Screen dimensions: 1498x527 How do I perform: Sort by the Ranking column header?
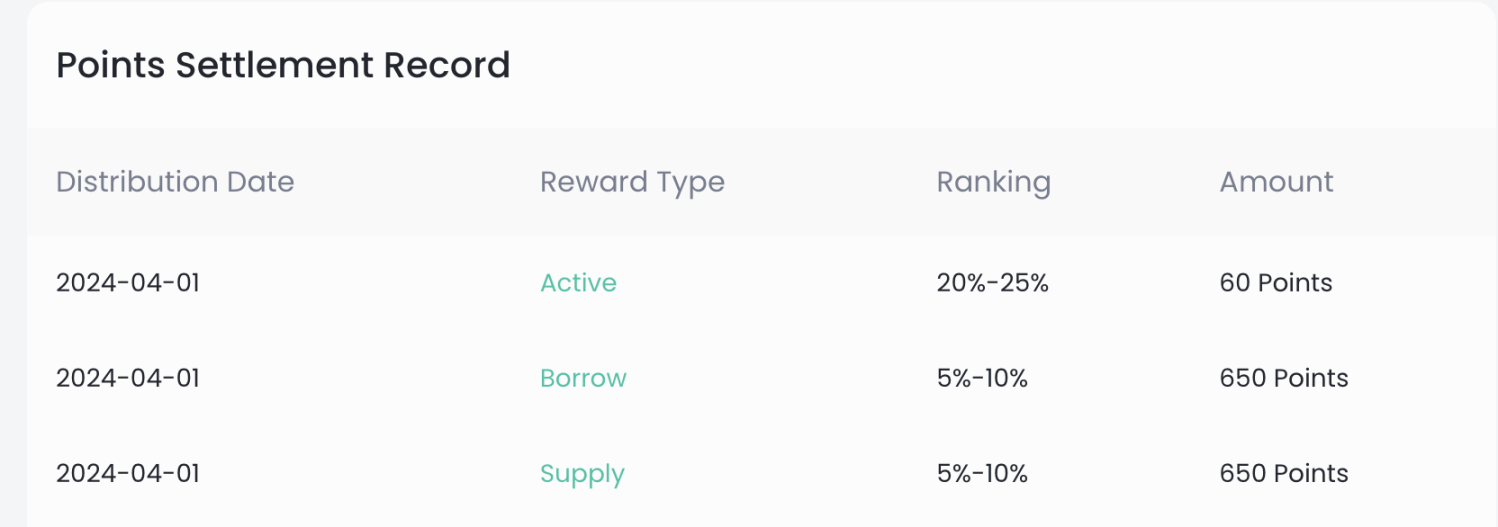point(993,182)
